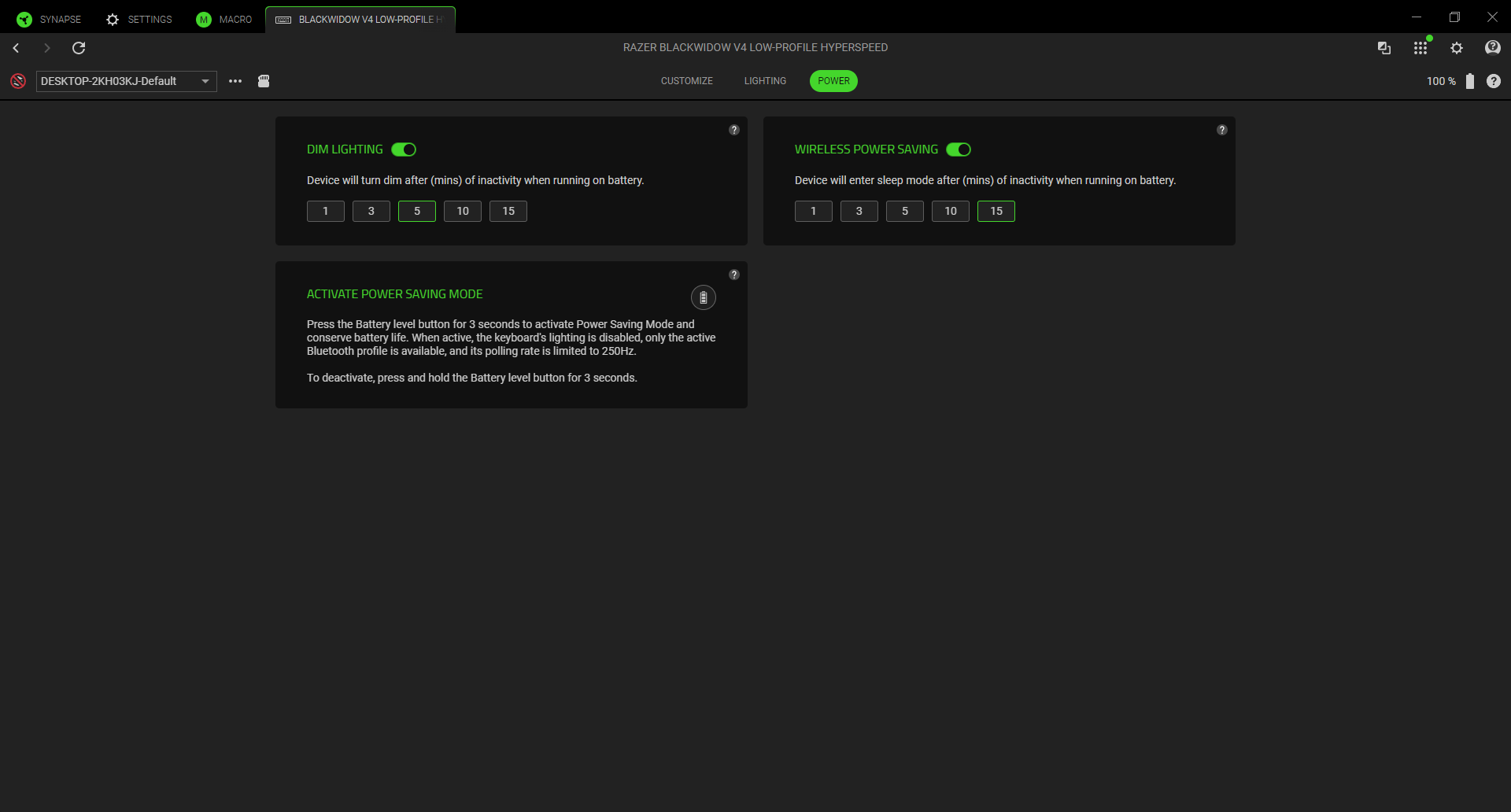The width and height of the screenshot is (1511, 812).
Task: Open the window switch icon in header
Action: (x=1384, y=48)
